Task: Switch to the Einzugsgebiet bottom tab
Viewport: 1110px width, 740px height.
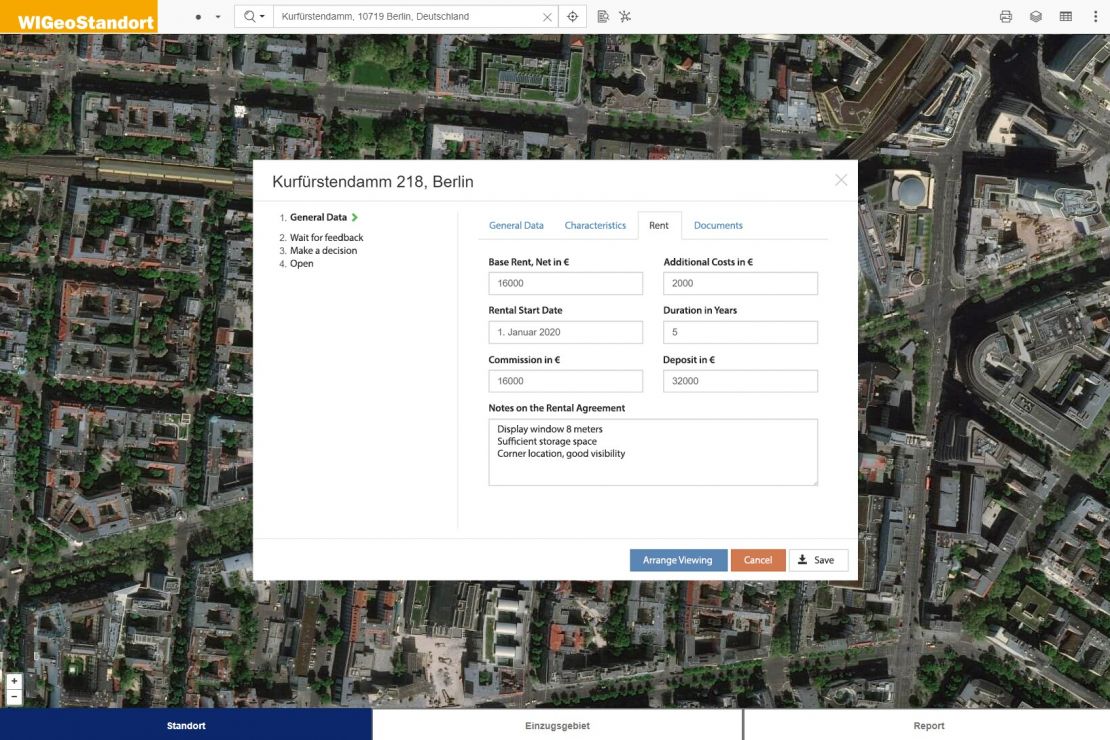Action: [x=557, y=725]
